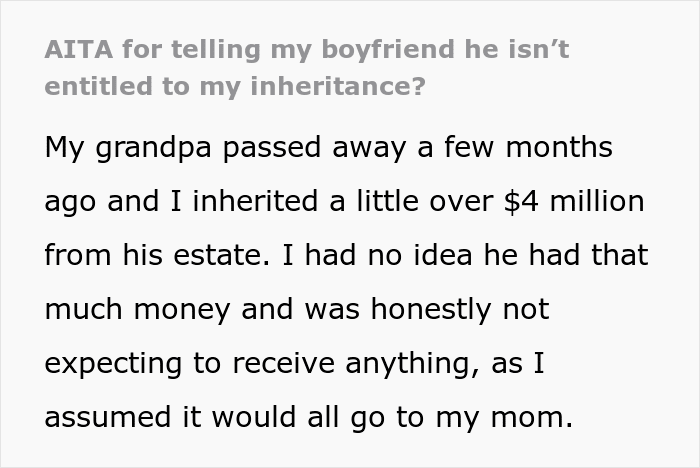The height and width of the screenshot is (468, 700).
Task: Click the word "assumed" in the last line
Action: pos(108,417)
